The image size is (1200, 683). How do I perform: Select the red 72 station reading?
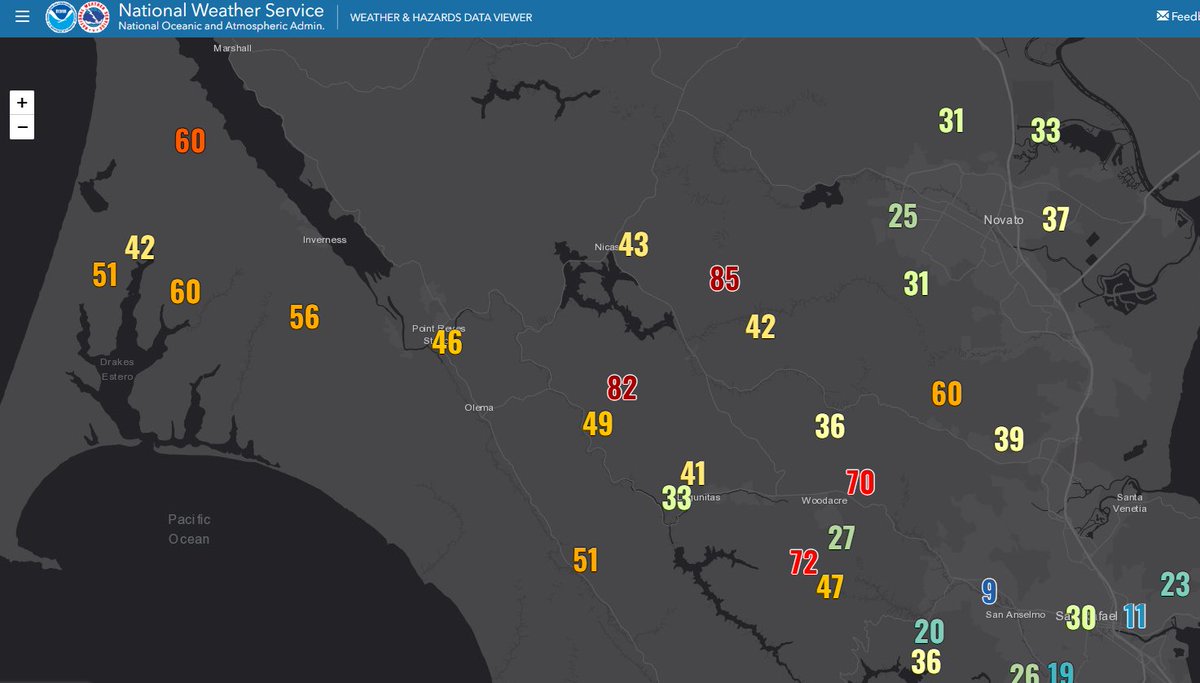(x=804, y=562)
